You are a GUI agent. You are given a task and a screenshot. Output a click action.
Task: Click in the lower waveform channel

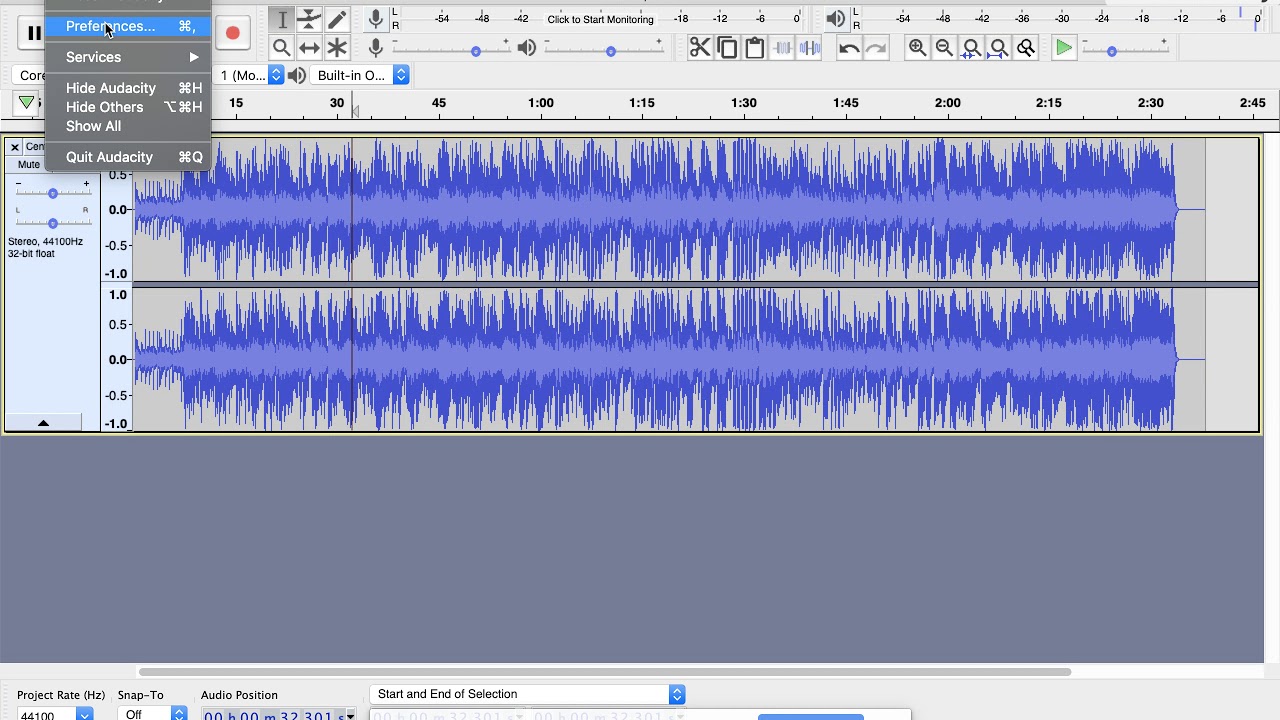[695, 360]
